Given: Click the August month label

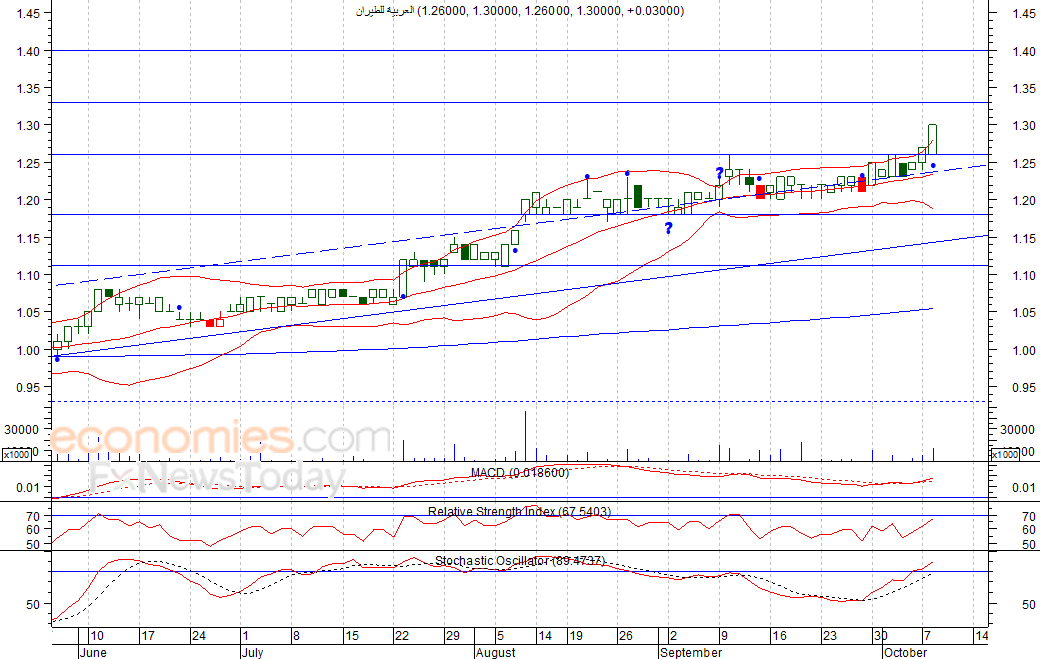Looking at the screenshot, I should tap(495, 652).
